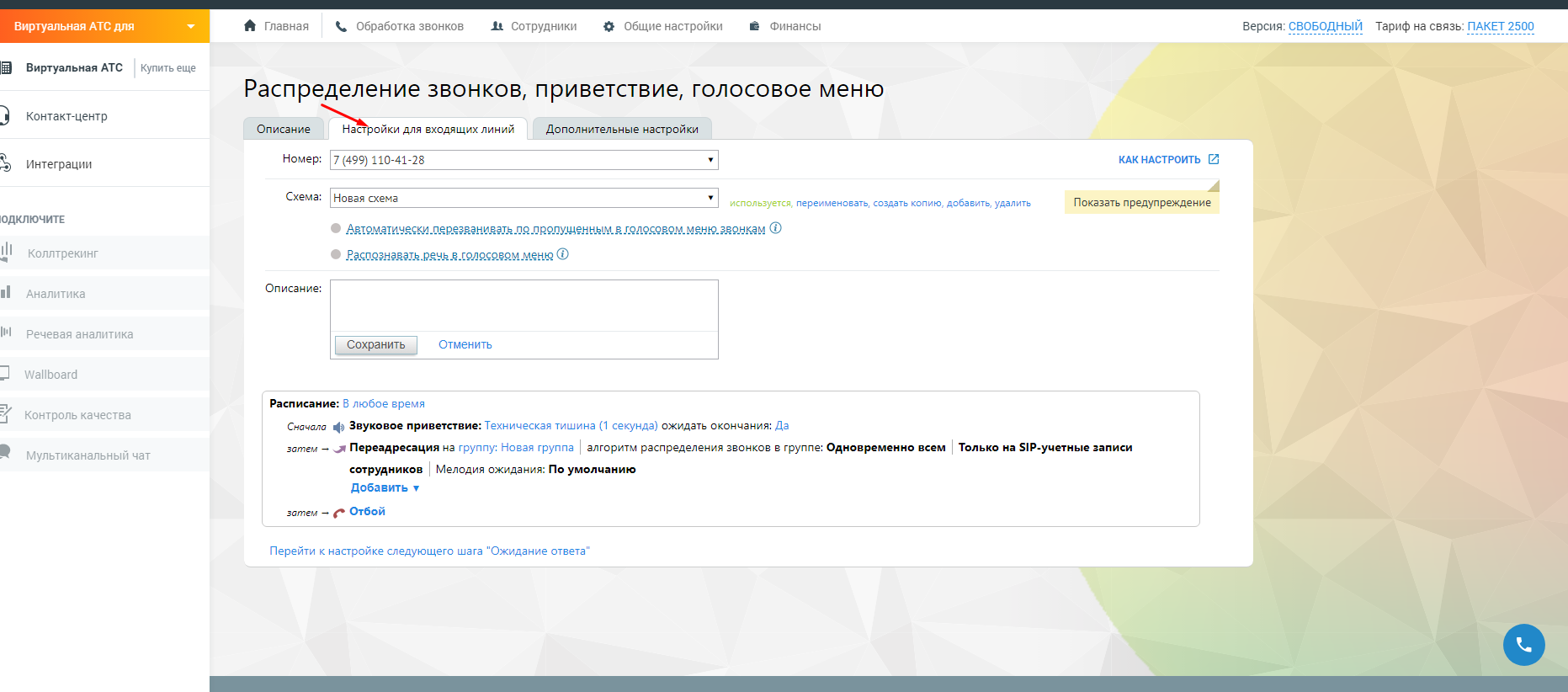Click the ПАКЕТ 2500 tariff link

[x=1501, y=26]
